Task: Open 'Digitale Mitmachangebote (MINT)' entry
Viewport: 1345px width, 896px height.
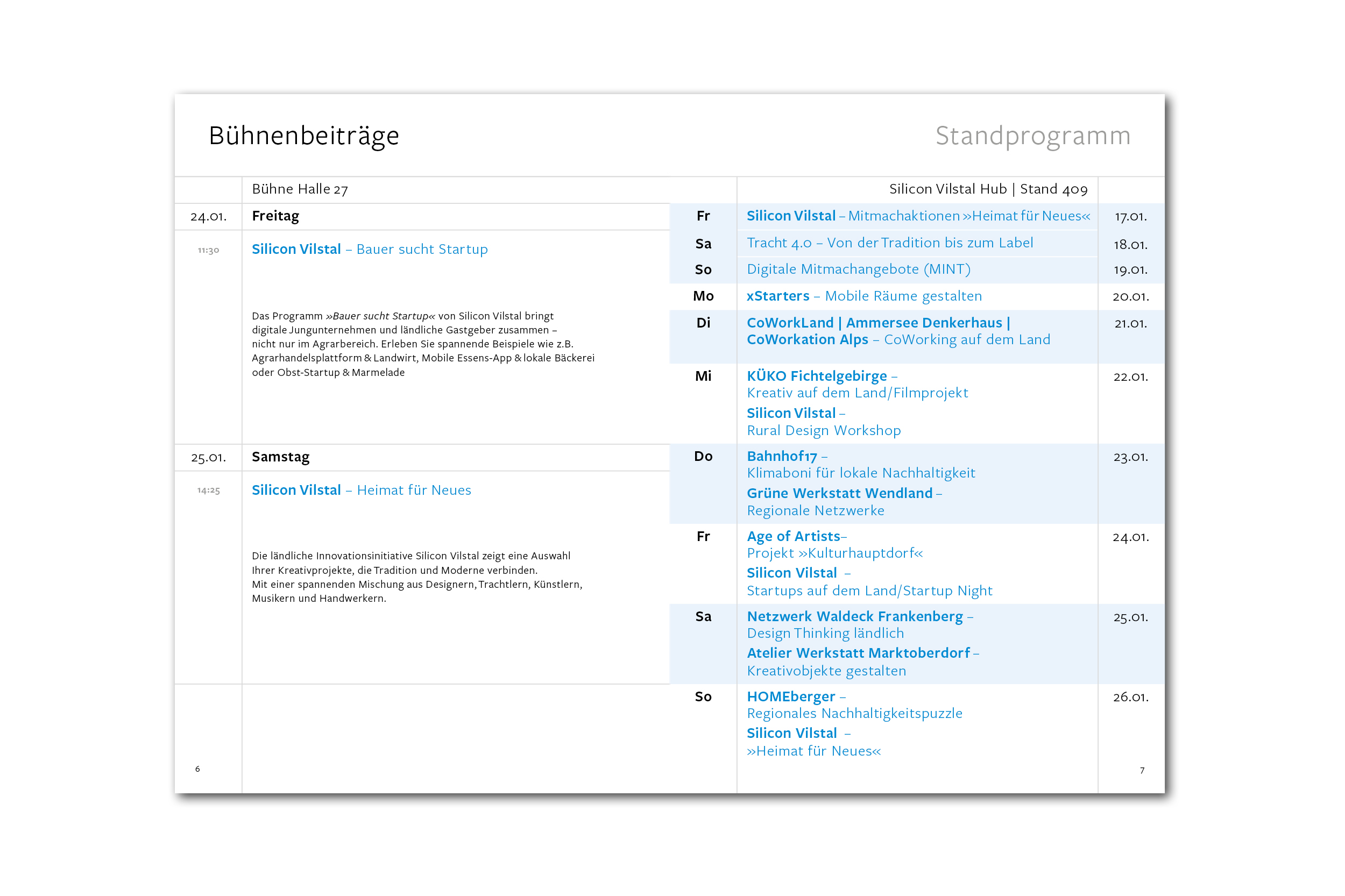Action: 859,269
